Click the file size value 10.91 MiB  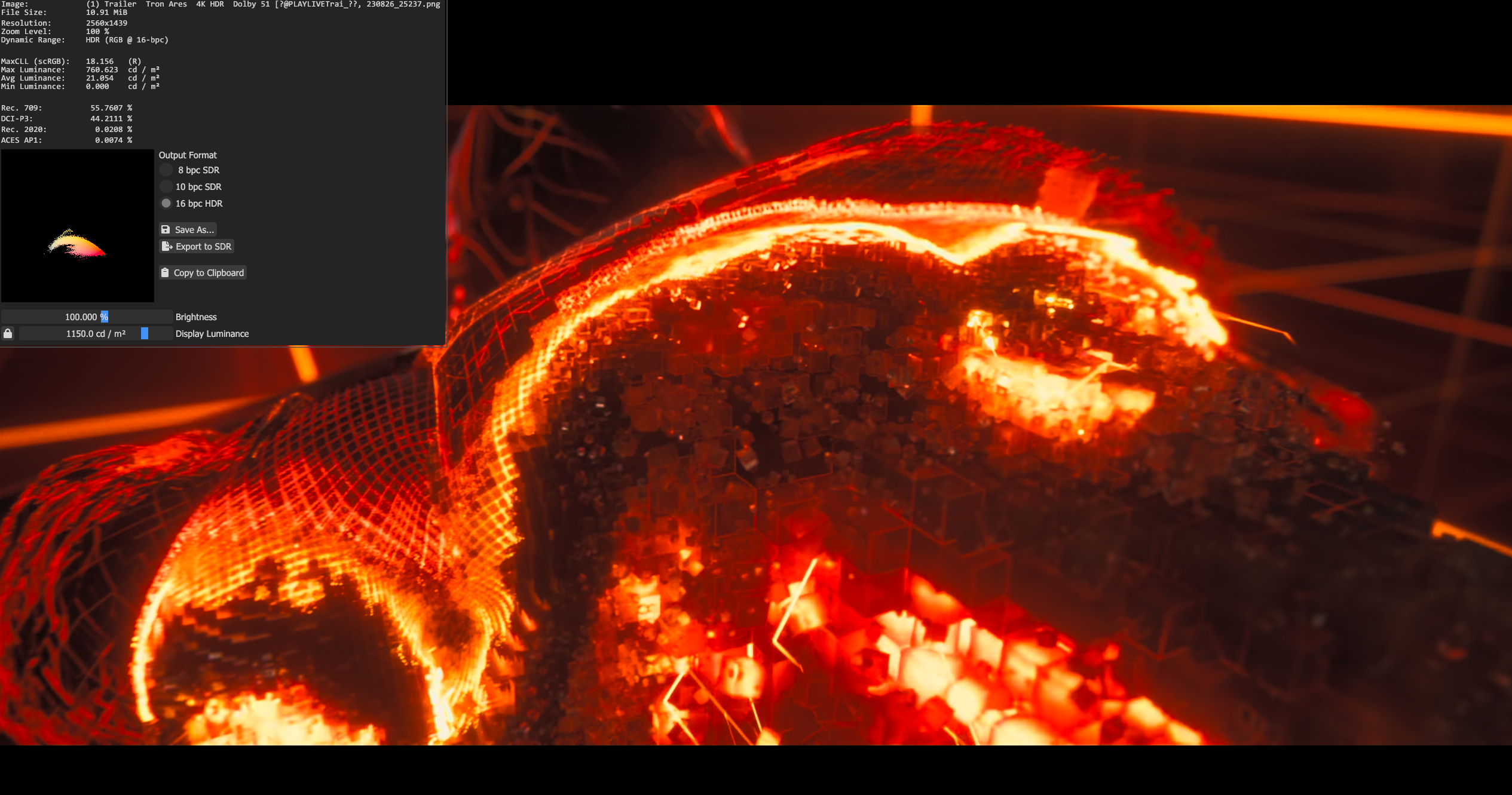(x=106, y=12)
